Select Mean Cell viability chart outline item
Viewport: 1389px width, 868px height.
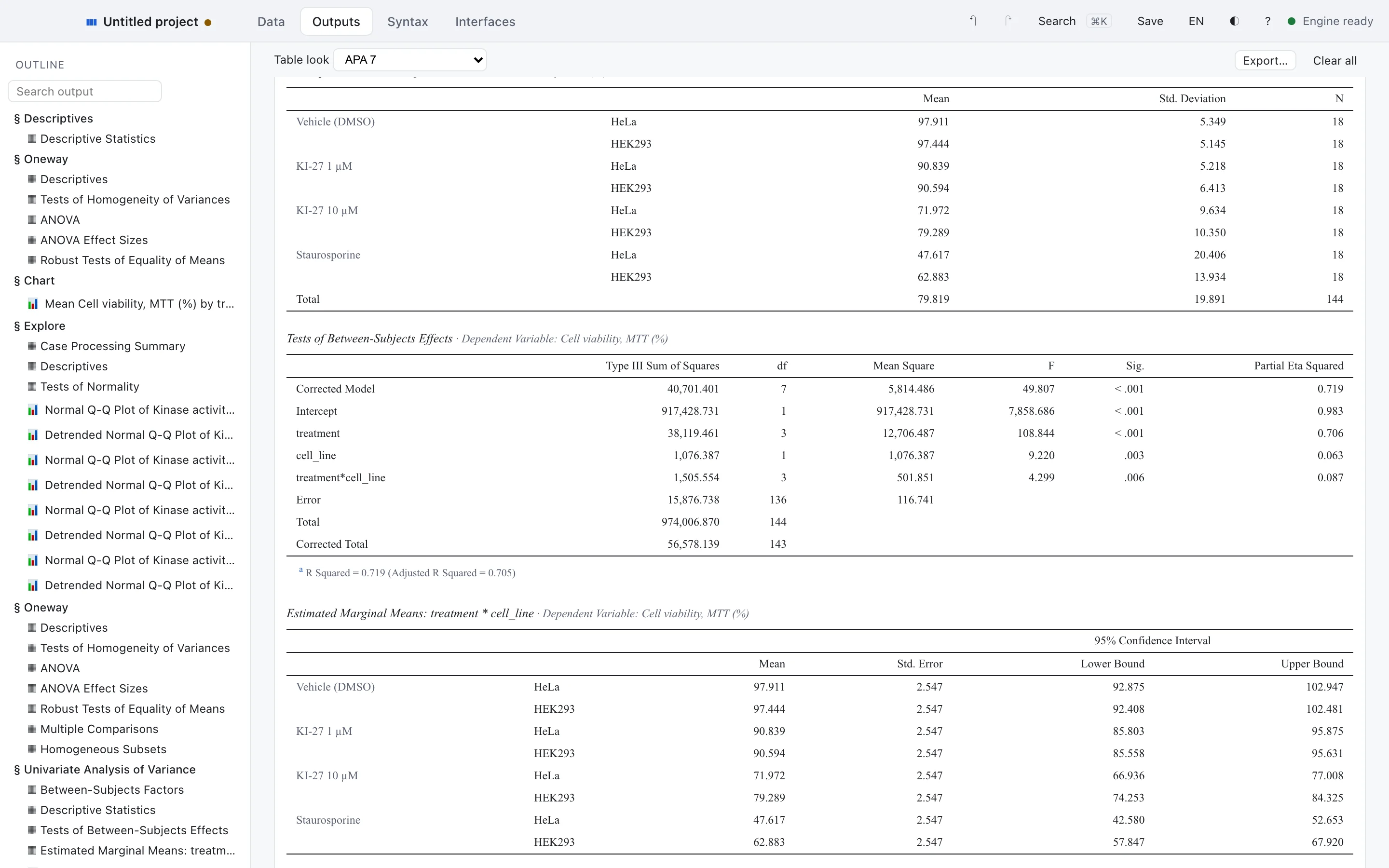coord(139,304)
